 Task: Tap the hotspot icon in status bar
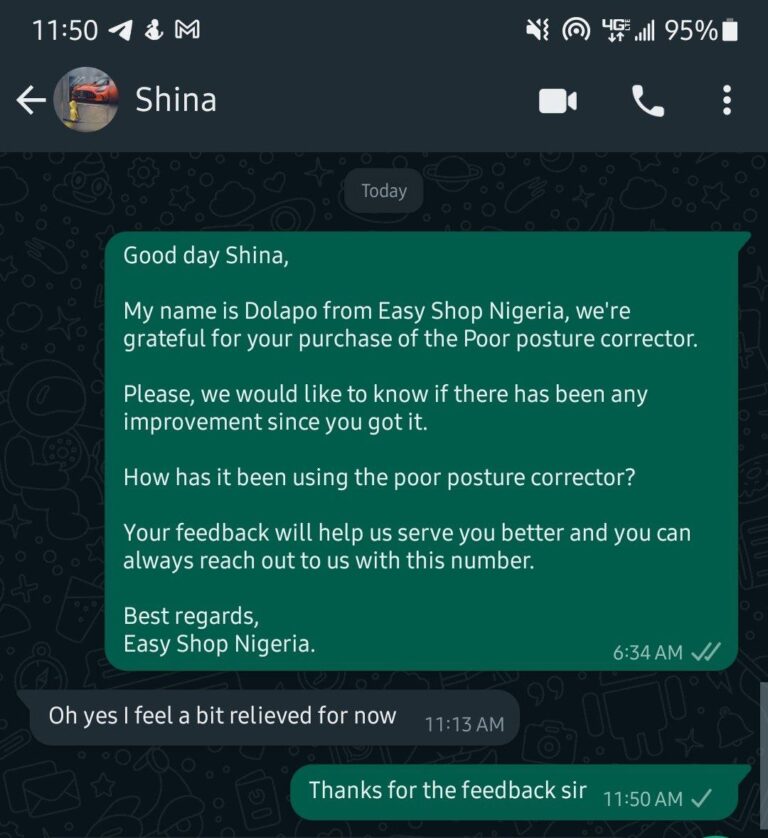pos(576,30)
